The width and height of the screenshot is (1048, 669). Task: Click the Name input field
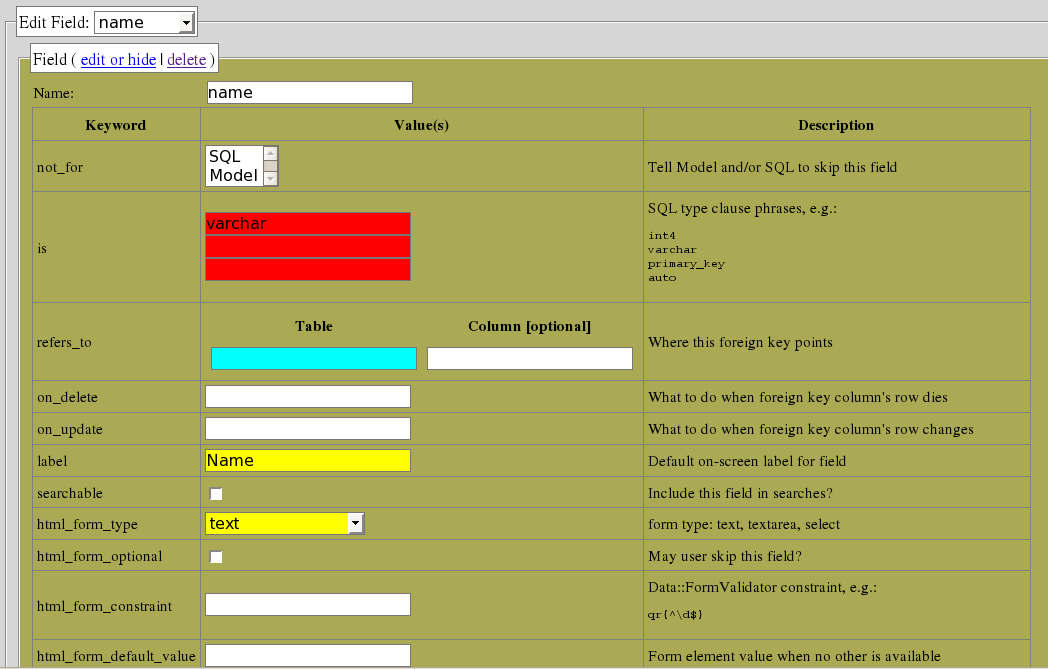pyautogui.click(x=309, y=92)
